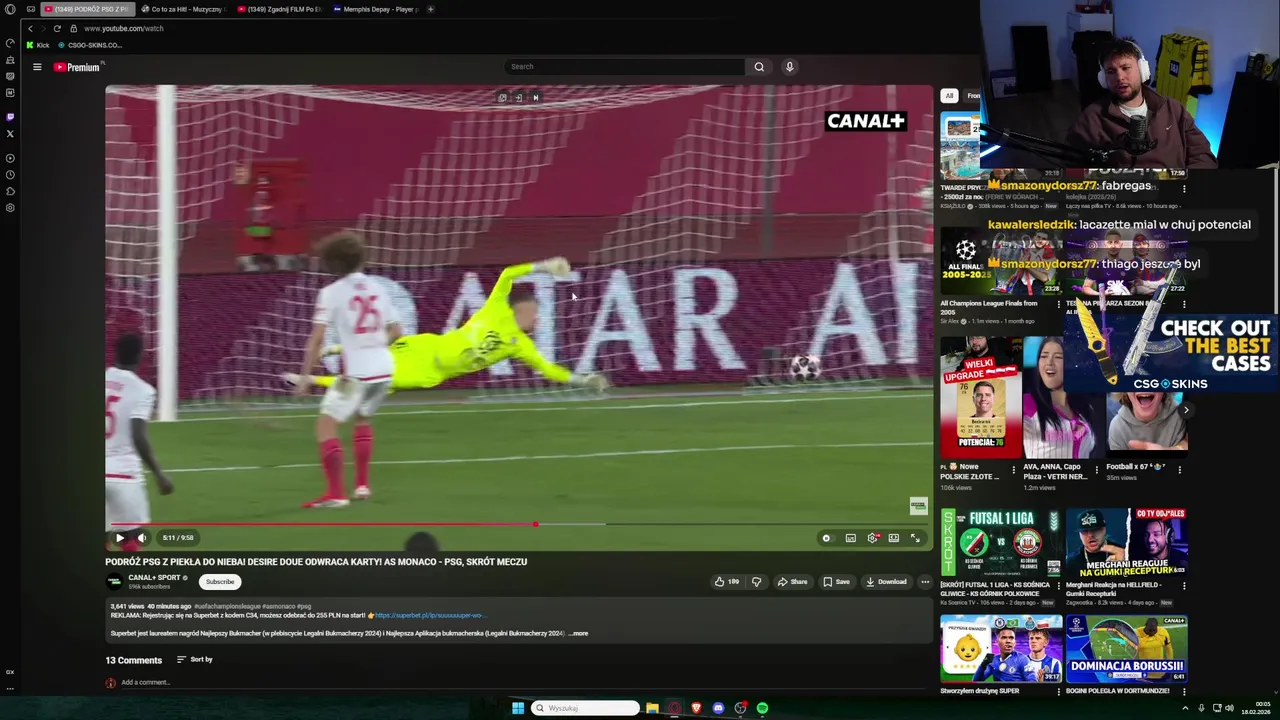
Task: Expand description with ...more
Action: pyautogui.click(x=579, y=633)
